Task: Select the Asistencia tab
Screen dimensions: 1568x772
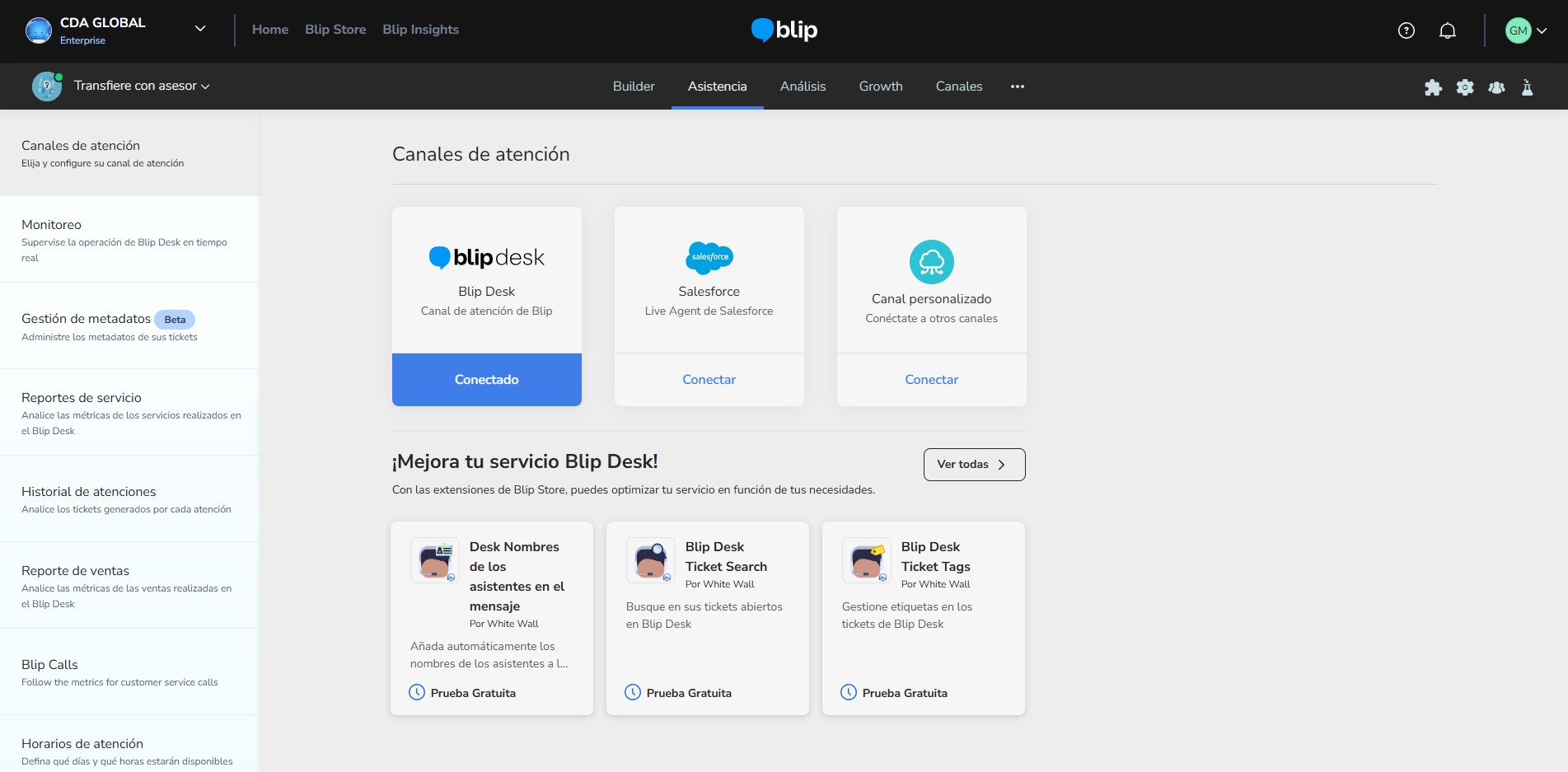Action: click(718, 87)
